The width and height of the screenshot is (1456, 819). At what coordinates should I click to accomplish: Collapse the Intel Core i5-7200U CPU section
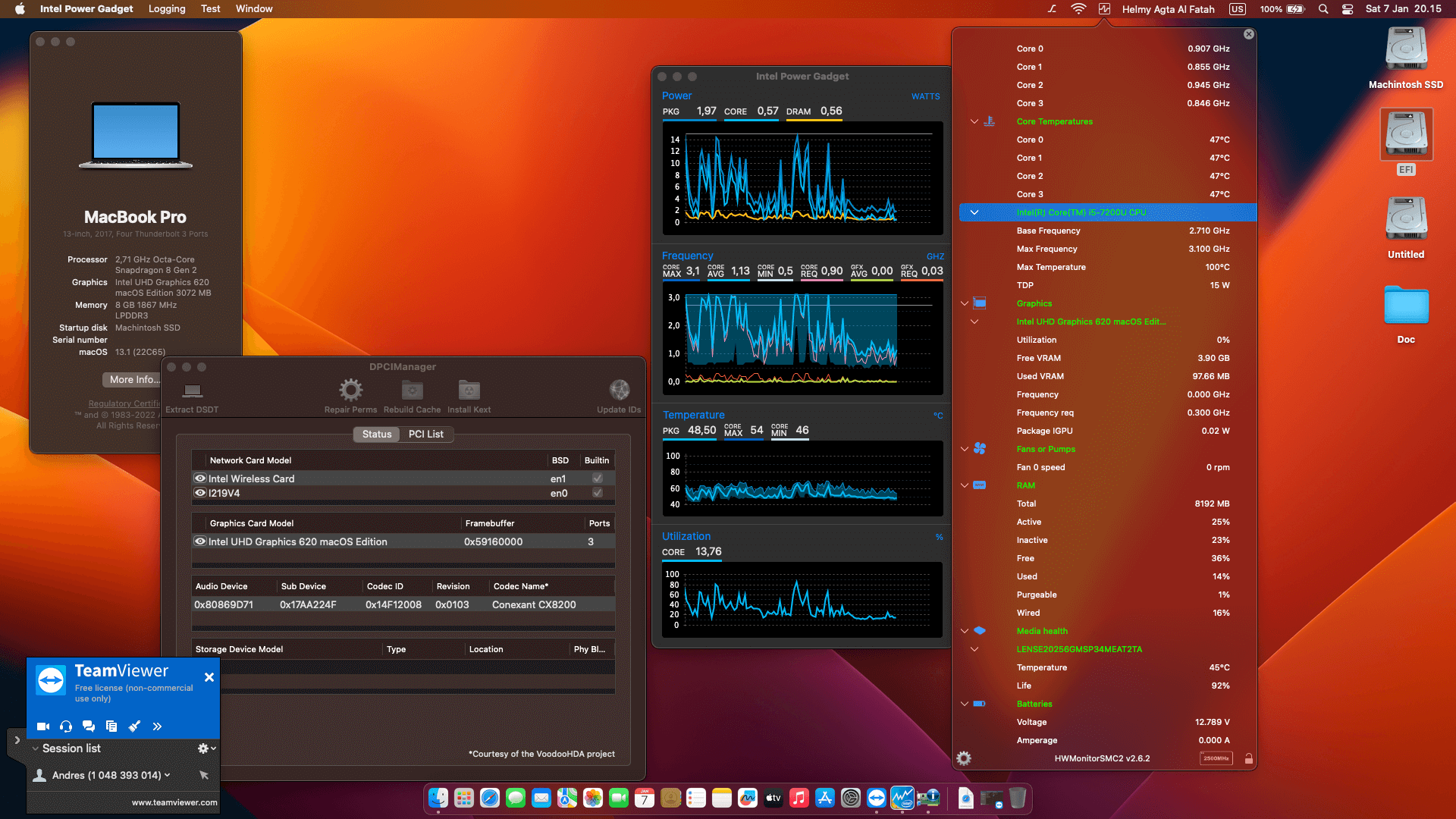974,212
